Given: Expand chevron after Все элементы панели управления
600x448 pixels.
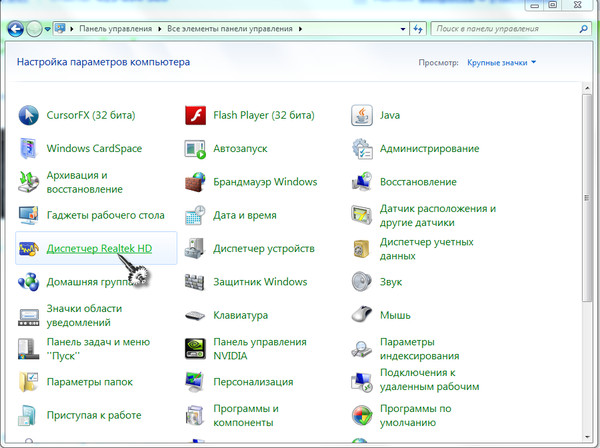Looking at the screenshot, I should [x=300, y=29].
